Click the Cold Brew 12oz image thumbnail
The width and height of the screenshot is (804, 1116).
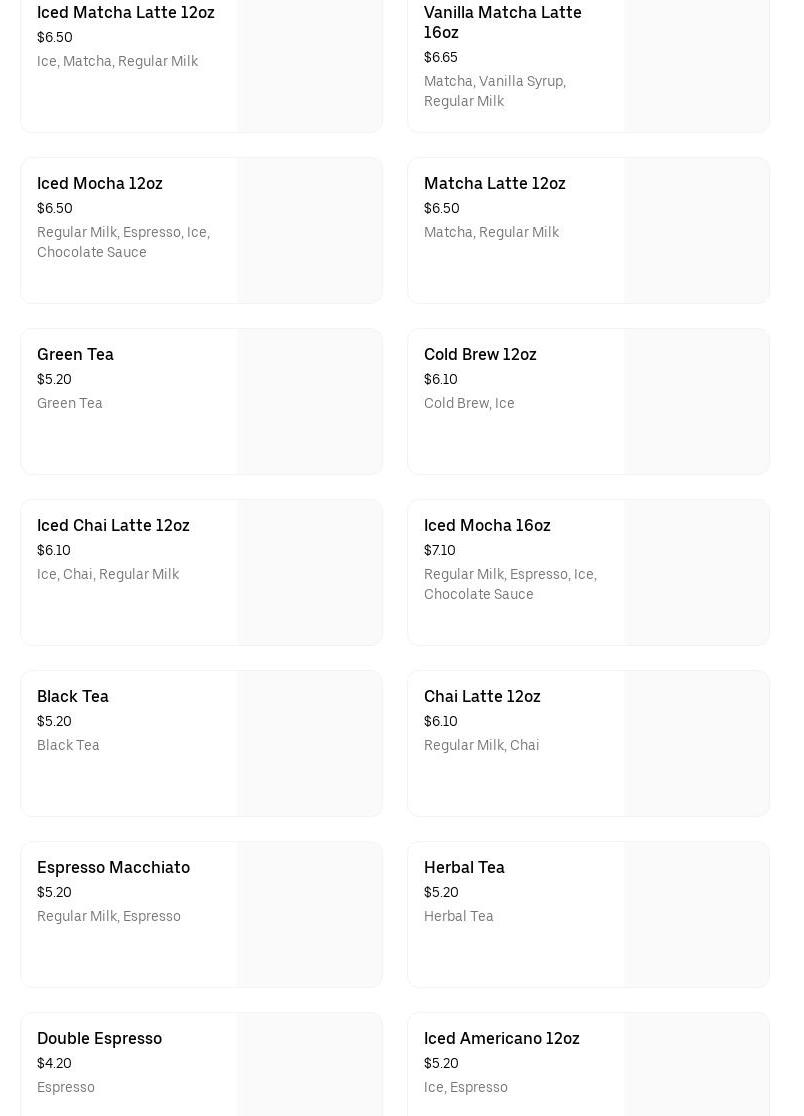click(x=697, y=402)
